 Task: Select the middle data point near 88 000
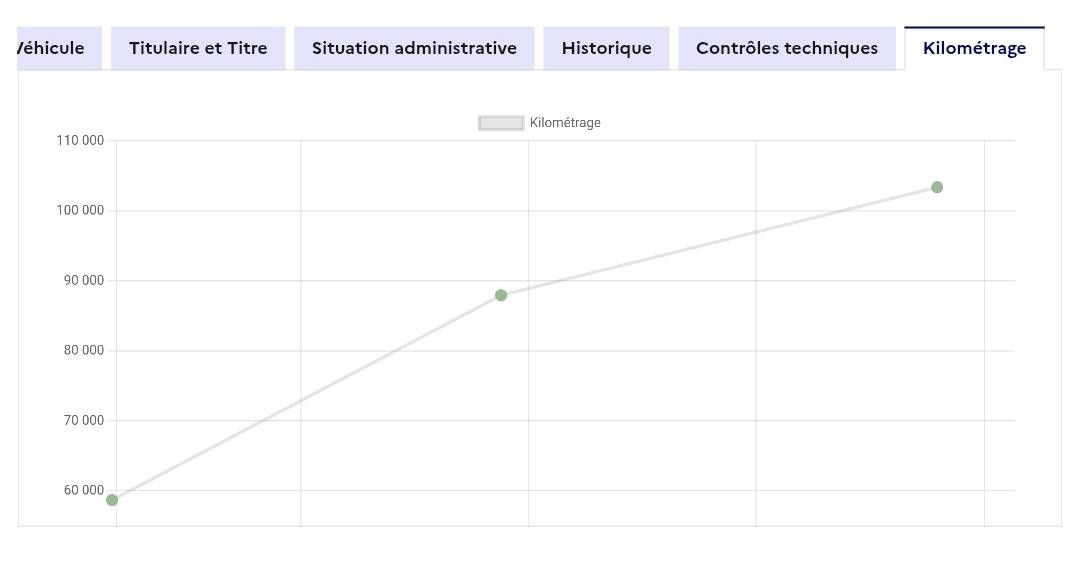[501, 295]
